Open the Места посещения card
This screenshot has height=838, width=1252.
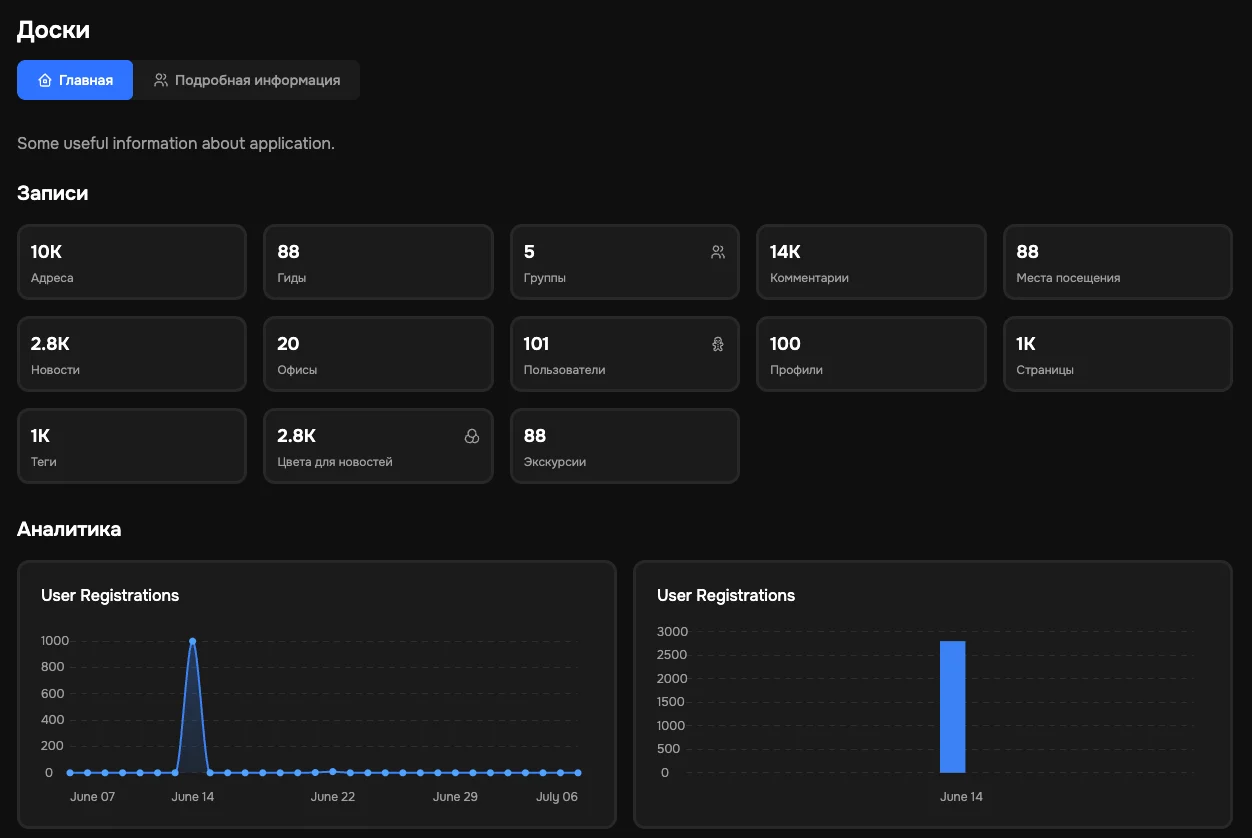pyautogui.click(x=1118, y=262)
